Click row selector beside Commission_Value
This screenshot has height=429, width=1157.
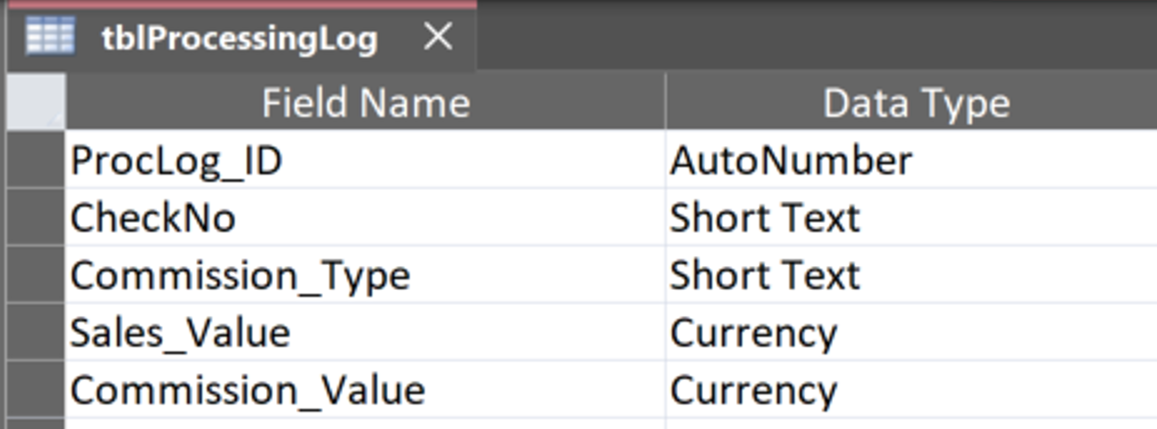[x=35, y=390]
